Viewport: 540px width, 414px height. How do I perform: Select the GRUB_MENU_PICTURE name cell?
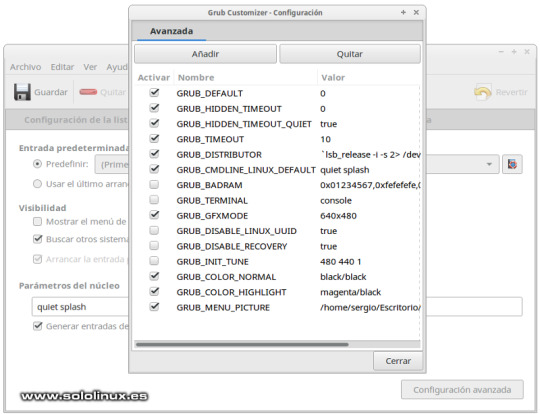[223, 308]
